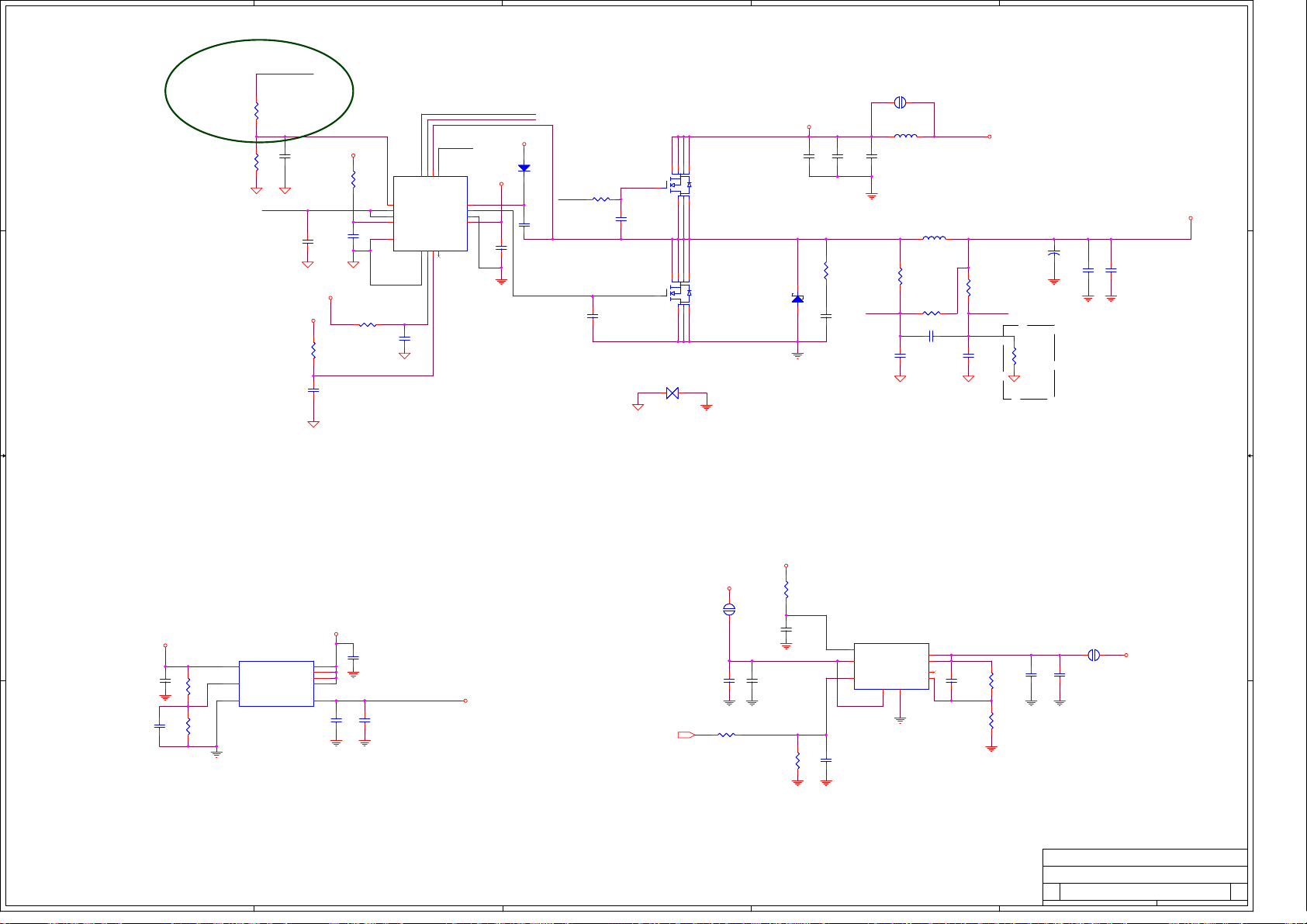Screen dimensions: 1307x924
Task: Select the jumper symbol above the input inductor
Action: click(x=901, y=102)
